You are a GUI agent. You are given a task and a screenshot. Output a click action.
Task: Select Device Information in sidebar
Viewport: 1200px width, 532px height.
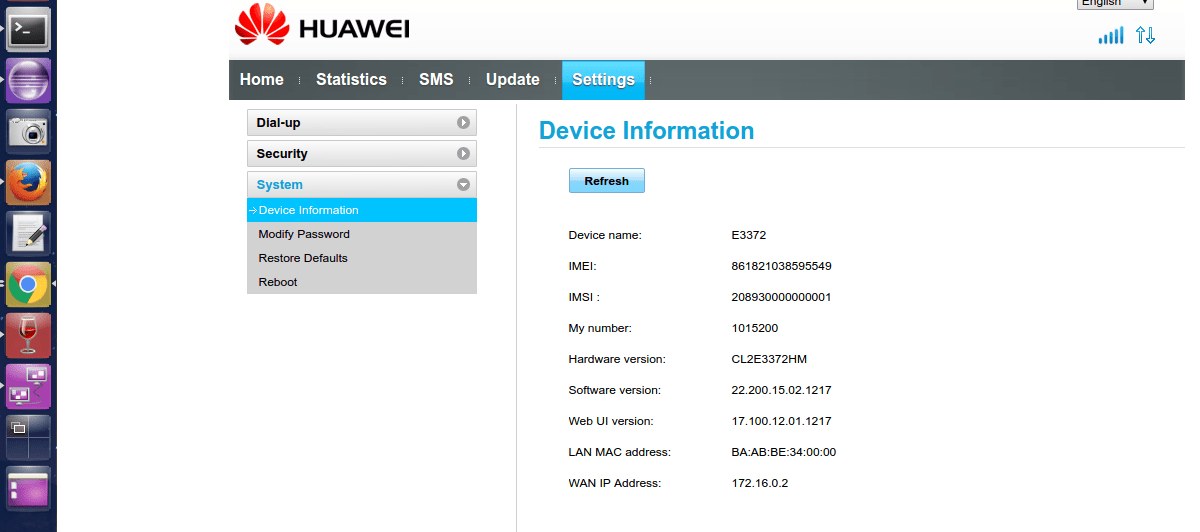[x=362, y=210]
